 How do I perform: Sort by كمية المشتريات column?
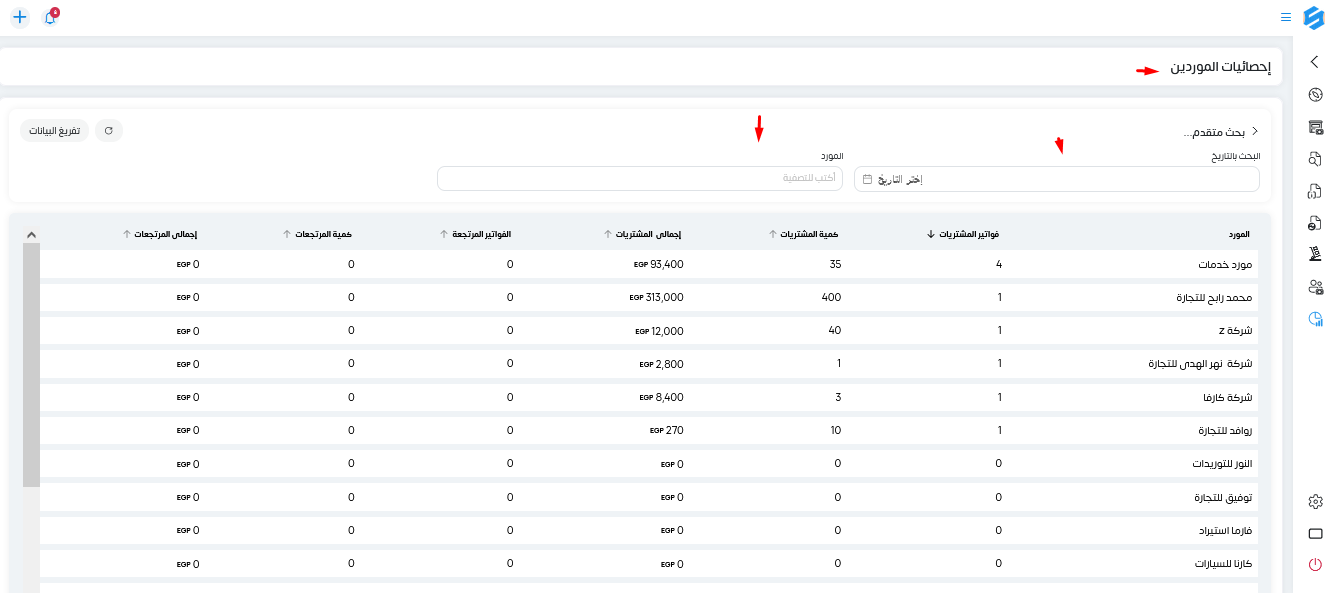[x=803, y=234]
